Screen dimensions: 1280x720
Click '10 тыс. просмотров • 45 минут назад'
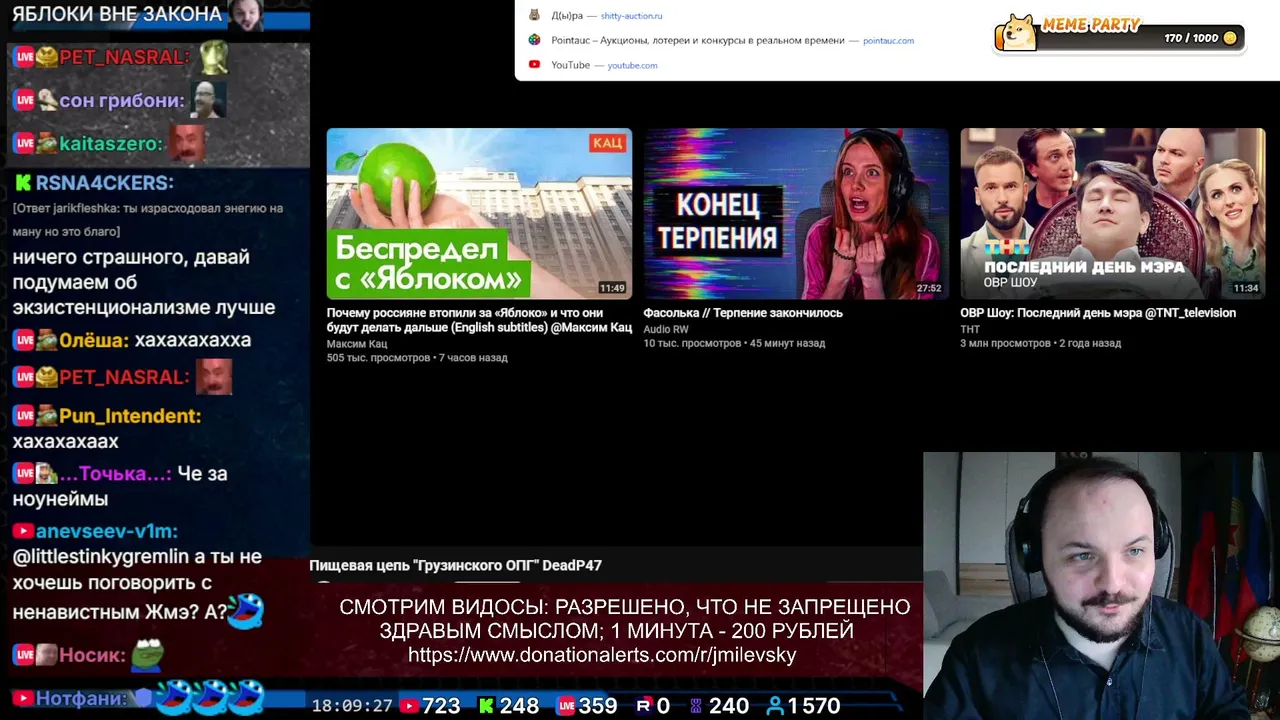point(734,343)
